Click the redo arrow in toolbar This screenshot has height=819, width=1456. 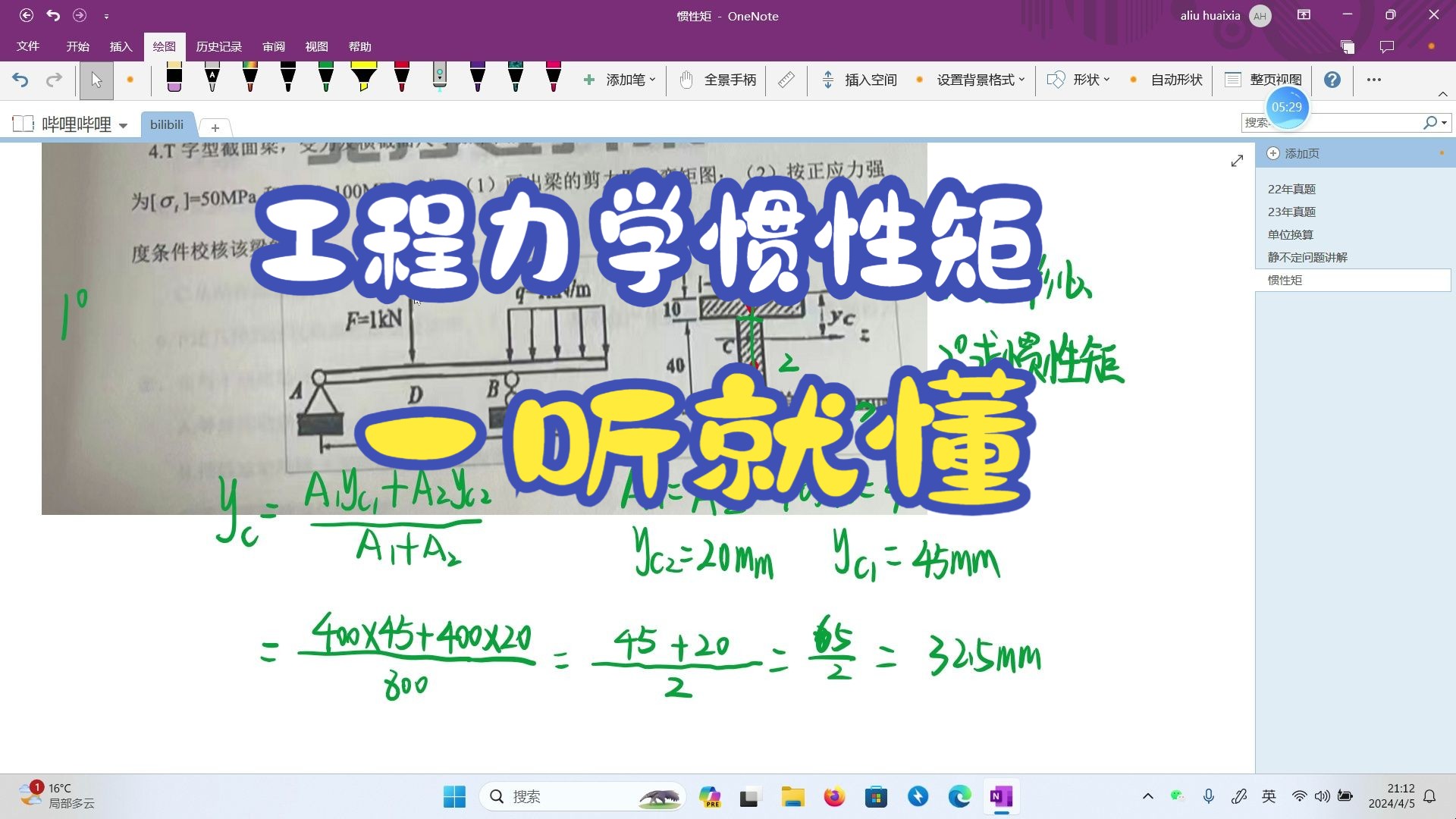pos(54,80)
